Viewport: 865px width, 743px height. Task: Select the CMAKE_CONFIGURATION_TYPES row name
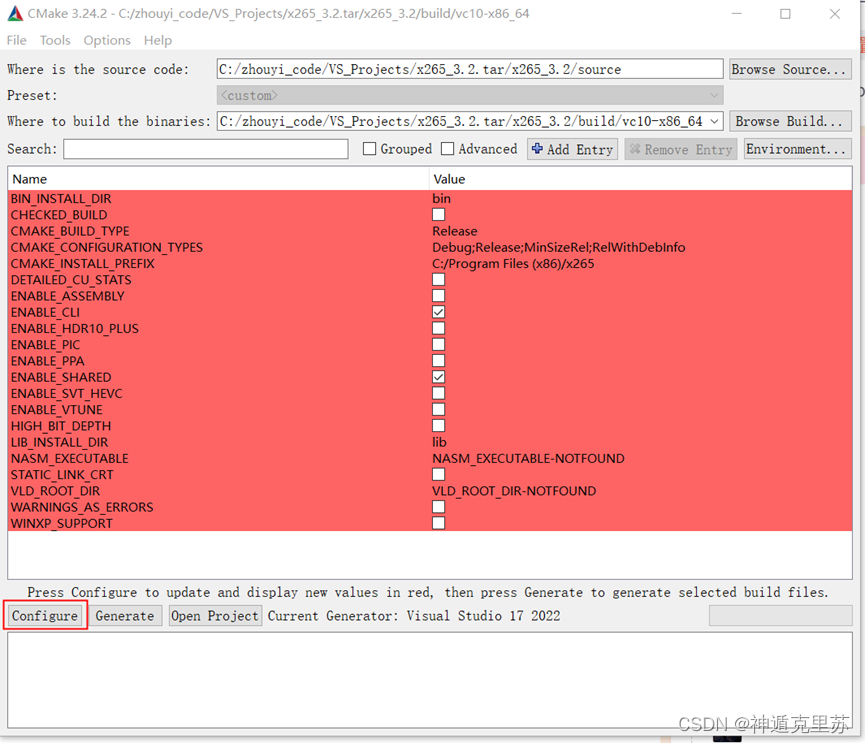[x=106, y=247]
